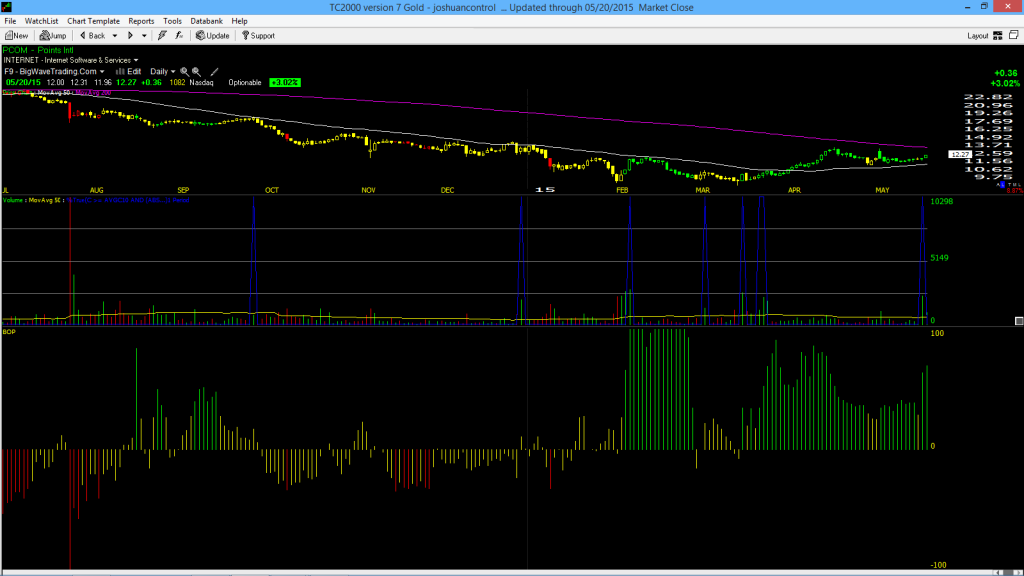The width and height of the screenshot is (1024, 576).
Task: Click the cascade windows icon beside Layout
Action: [x=1014, y=35]
